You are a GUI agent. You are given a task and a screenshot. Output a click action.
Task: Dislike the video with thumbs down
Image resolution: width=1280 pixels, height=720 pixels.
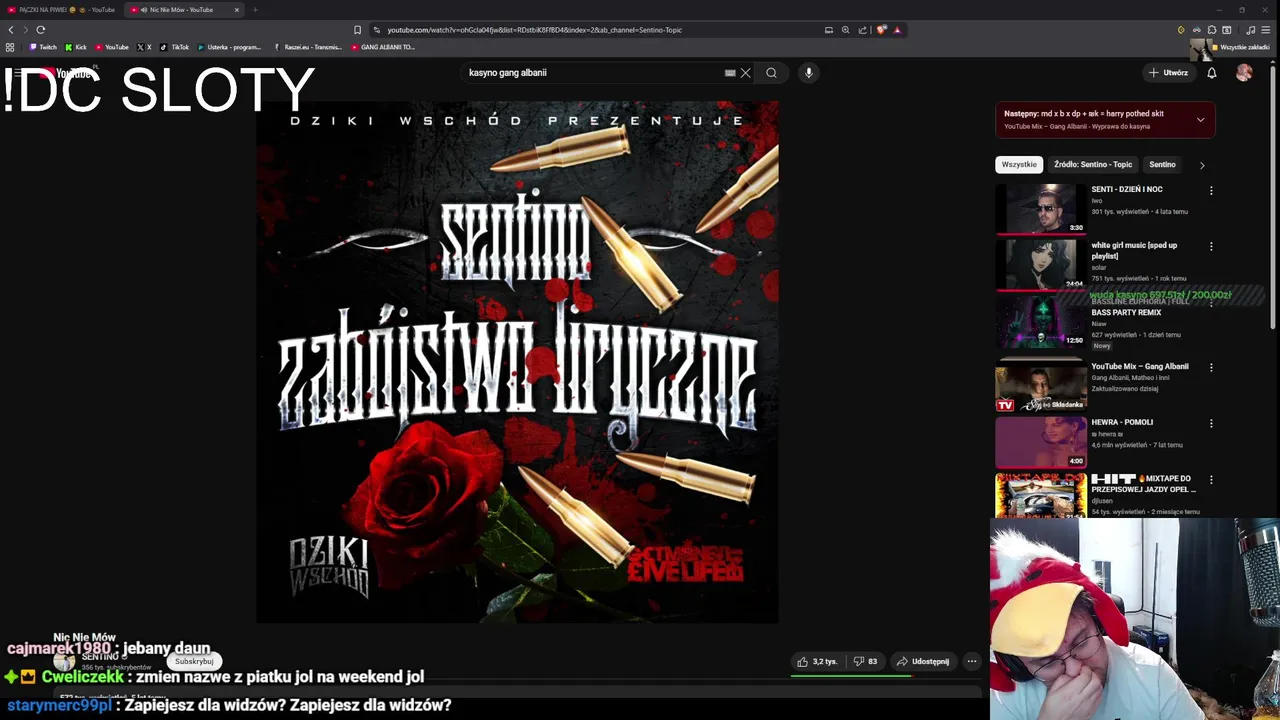(865, 661)
